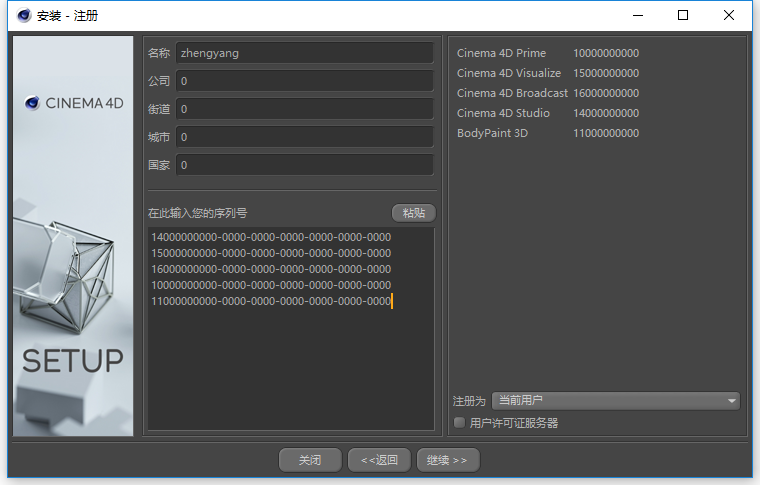This screenshot has width=760, height=485.
Task: Select Cinema 4D Studio entry
Action: pyautogui.click(x=503, y=113)
